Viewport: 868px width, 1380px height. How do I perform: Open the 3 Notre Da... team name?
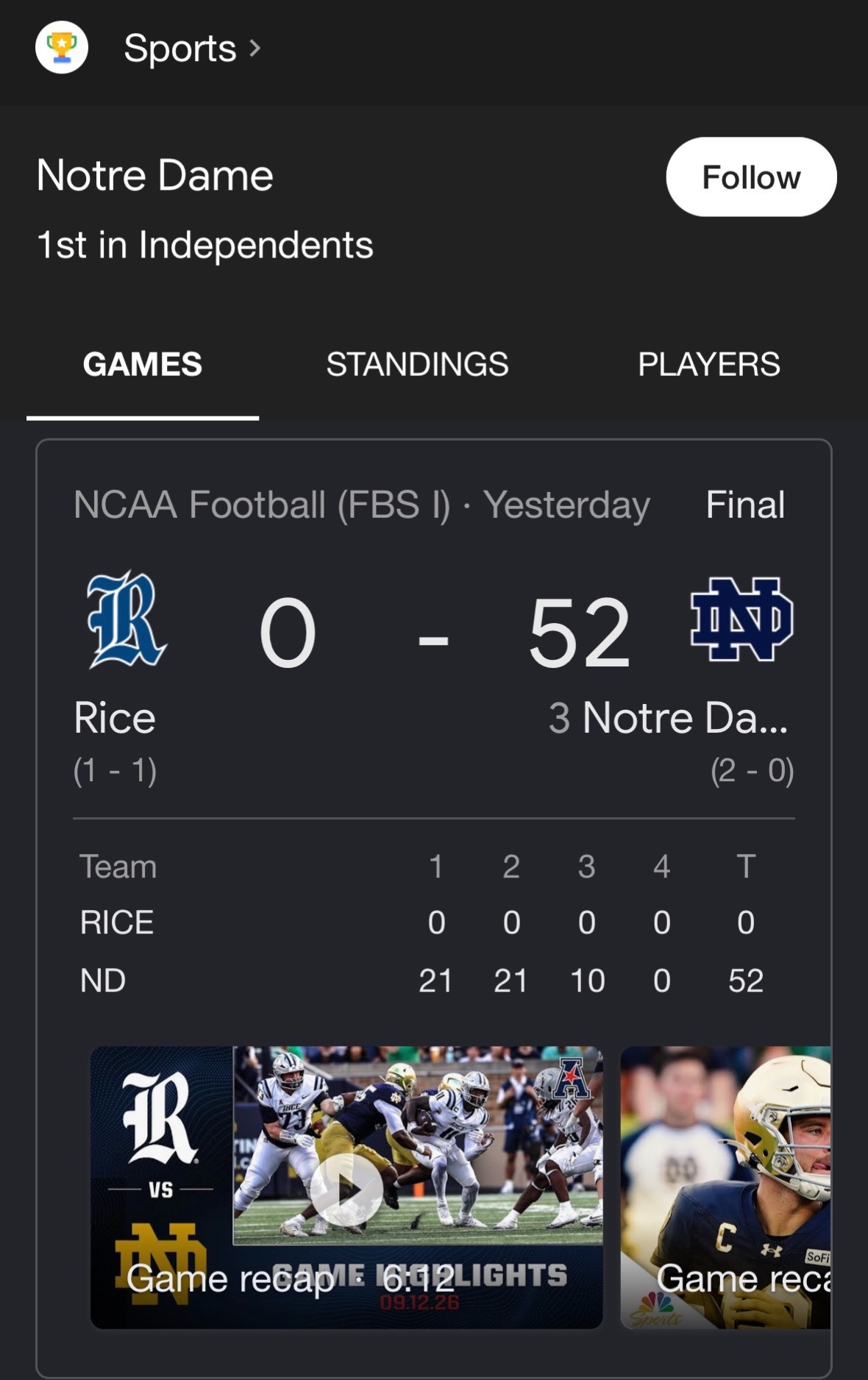coord(668,718)
